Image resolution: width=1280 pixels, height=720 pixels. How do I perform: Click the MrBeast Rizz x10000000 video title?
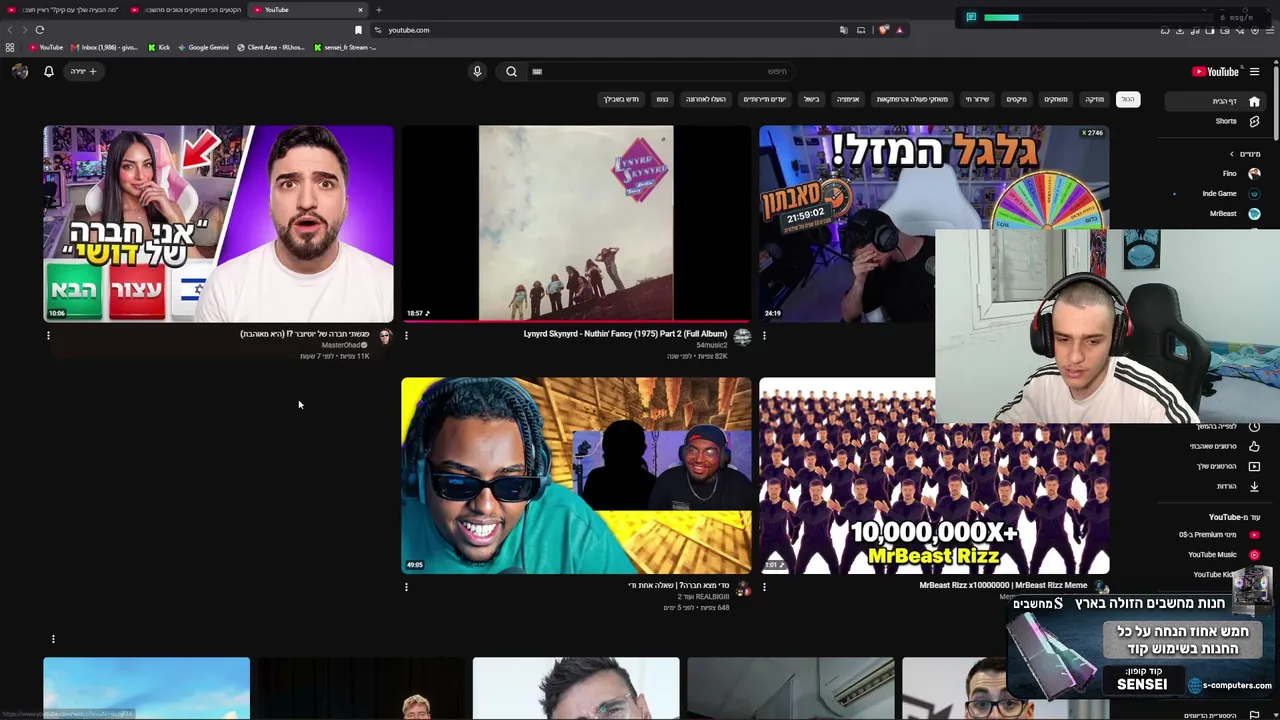pyautogui.click(x=1003, y=585)
